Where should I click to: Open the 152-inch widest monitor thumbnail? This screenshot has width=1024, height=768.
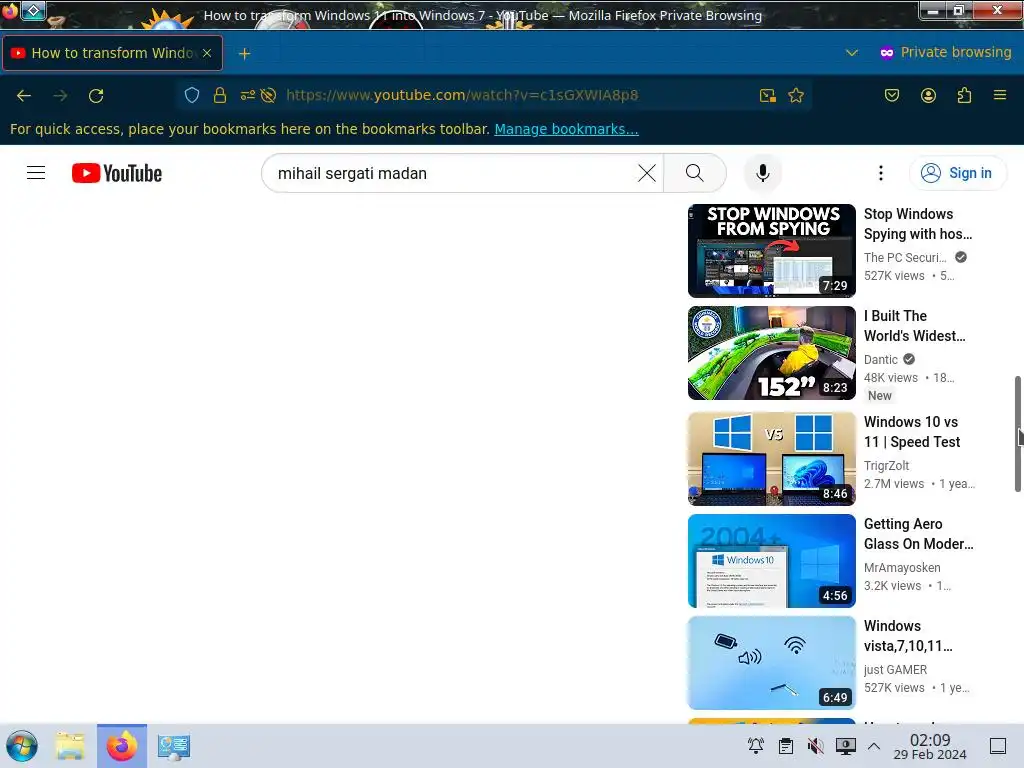(771, 353)
